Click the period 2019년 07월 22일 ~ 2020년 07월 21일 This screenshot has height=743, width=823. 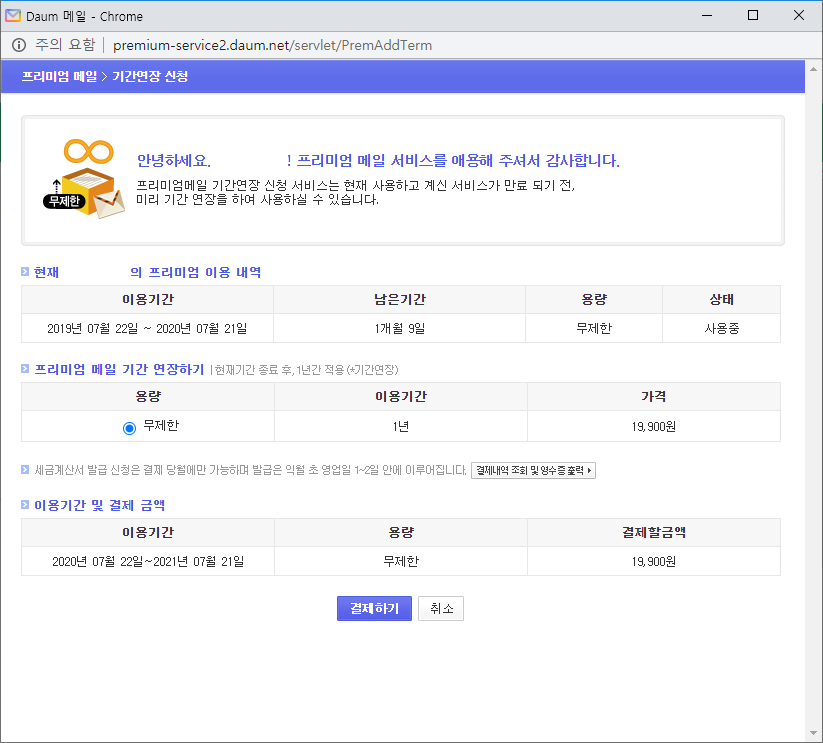click(x=147, y=328)
